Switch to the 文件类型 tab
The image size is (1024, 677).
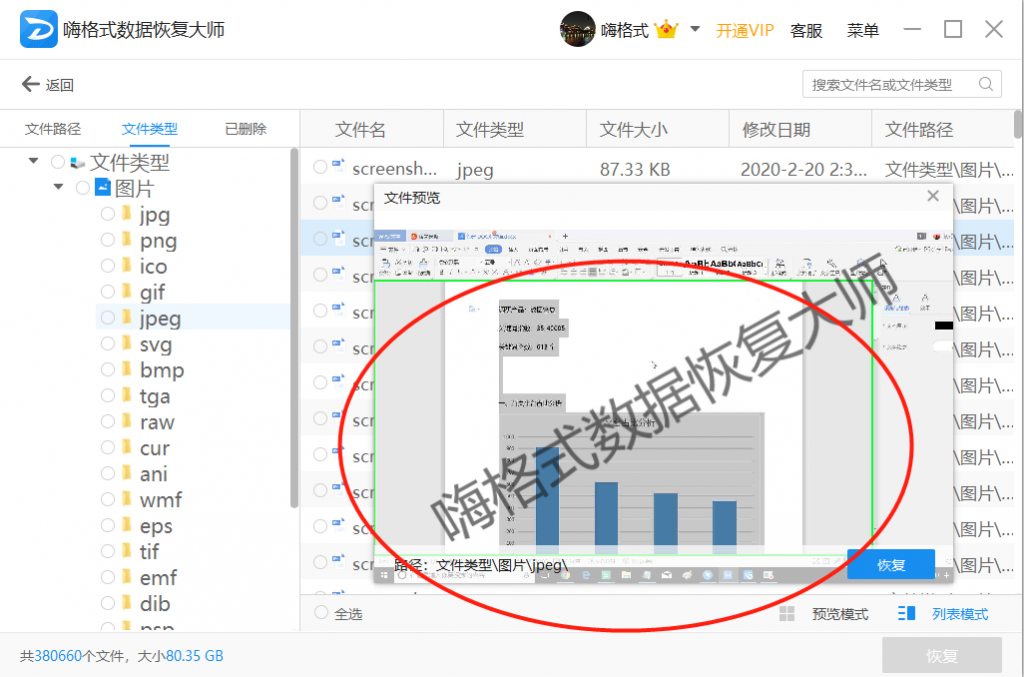[x=150, y=129]
